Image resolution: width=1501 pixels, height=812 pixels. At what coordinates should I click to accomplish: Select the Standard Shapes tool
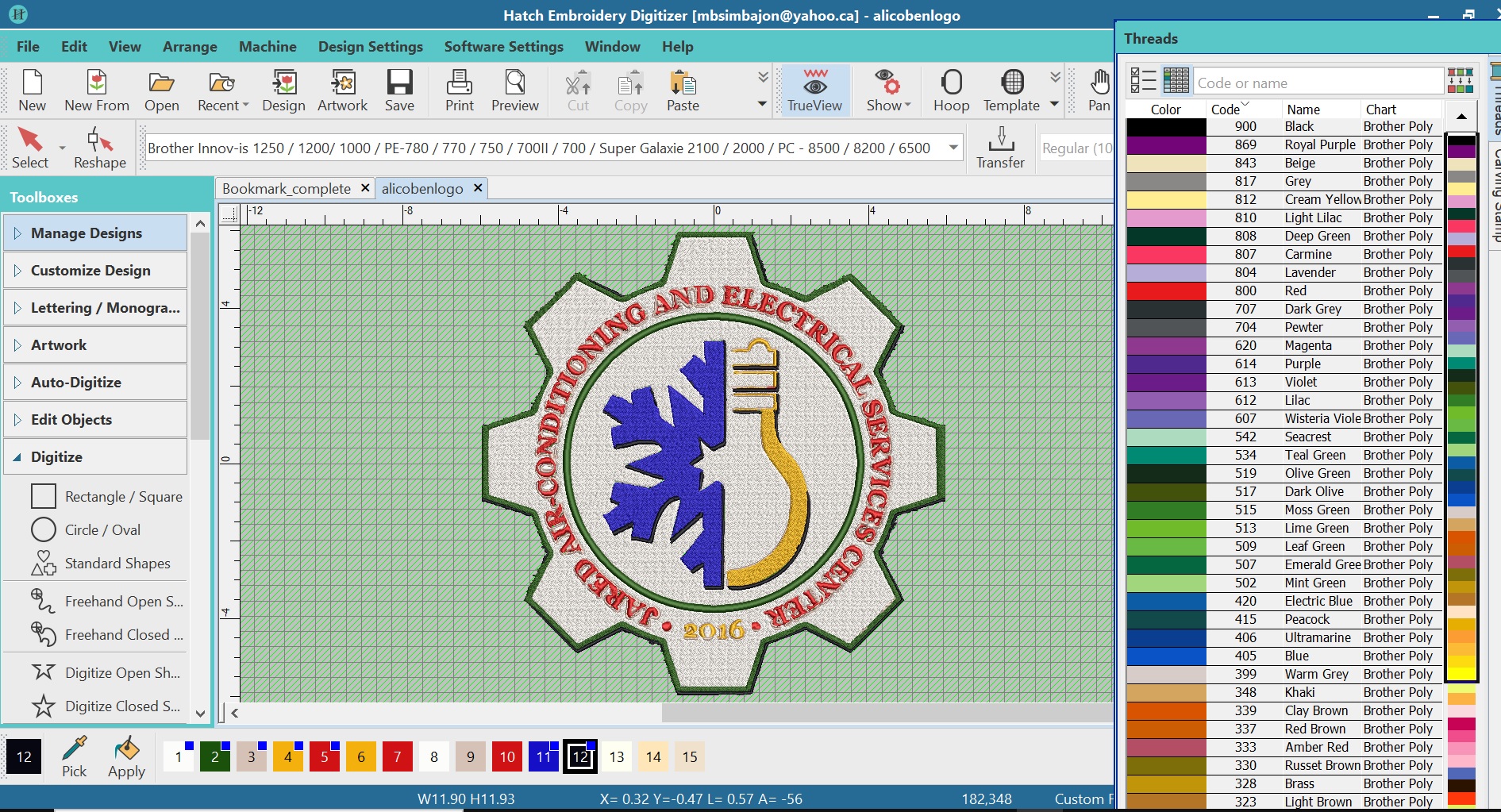[101, 564]
